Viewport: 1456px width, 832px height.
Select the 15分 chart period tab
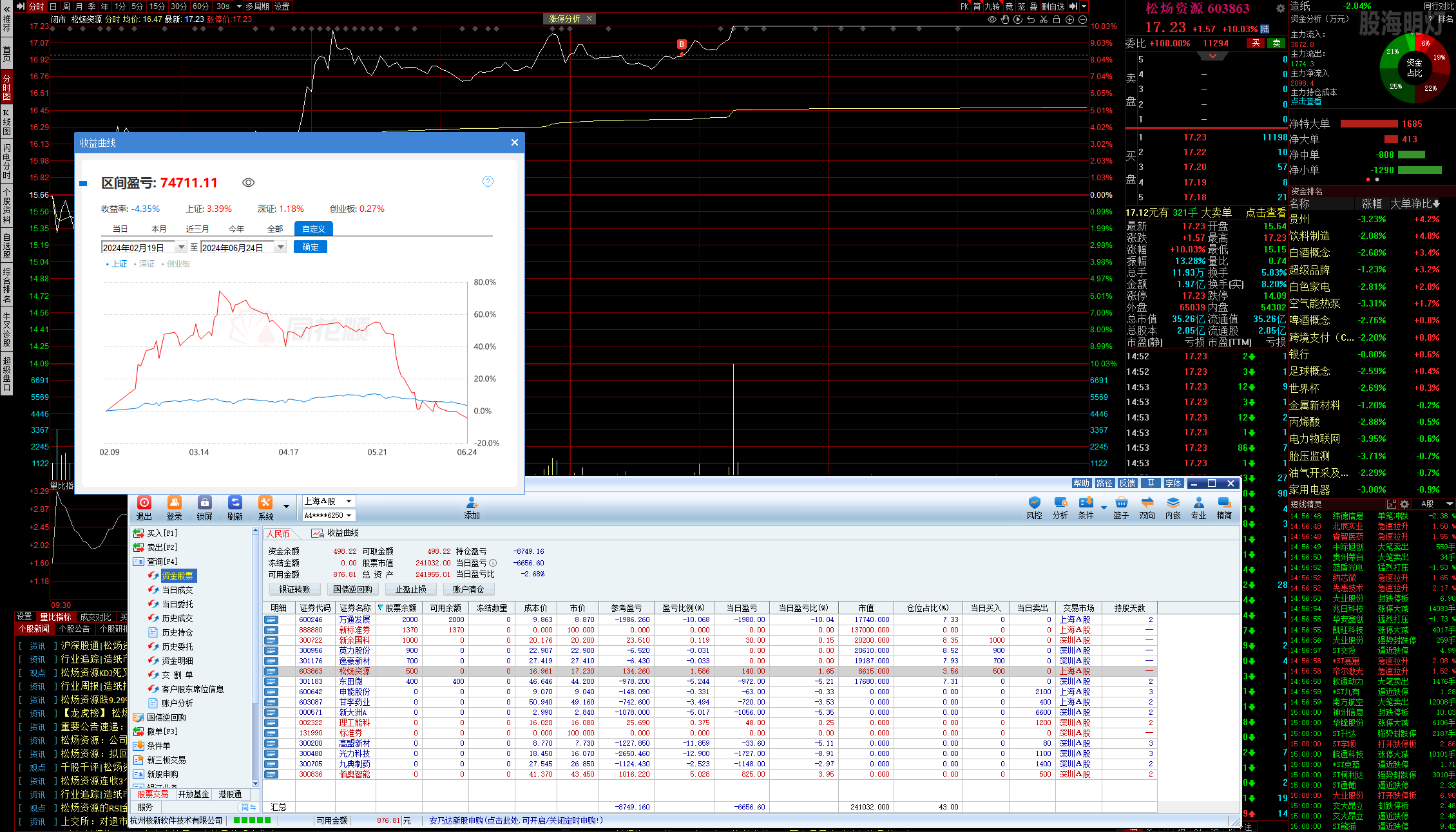(x=157, y=6)
